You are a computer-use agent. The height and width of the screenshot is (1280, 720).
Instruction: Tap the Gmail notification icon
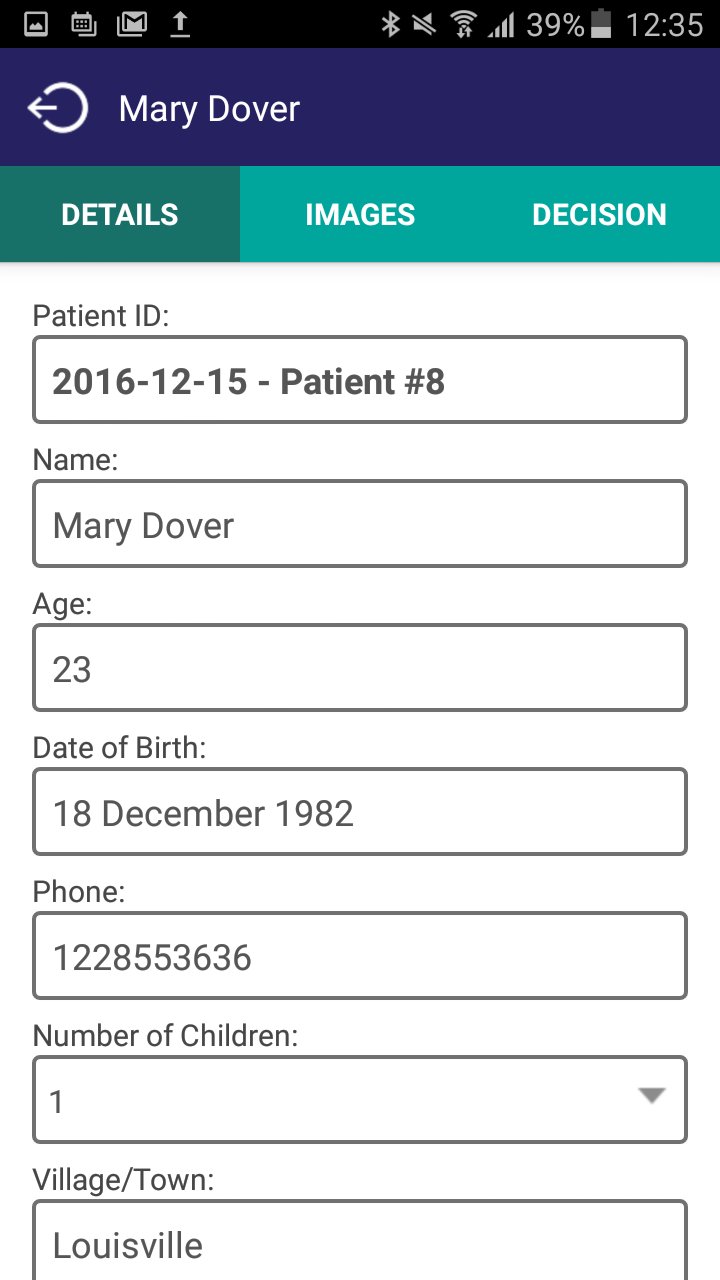click(132, 24)
